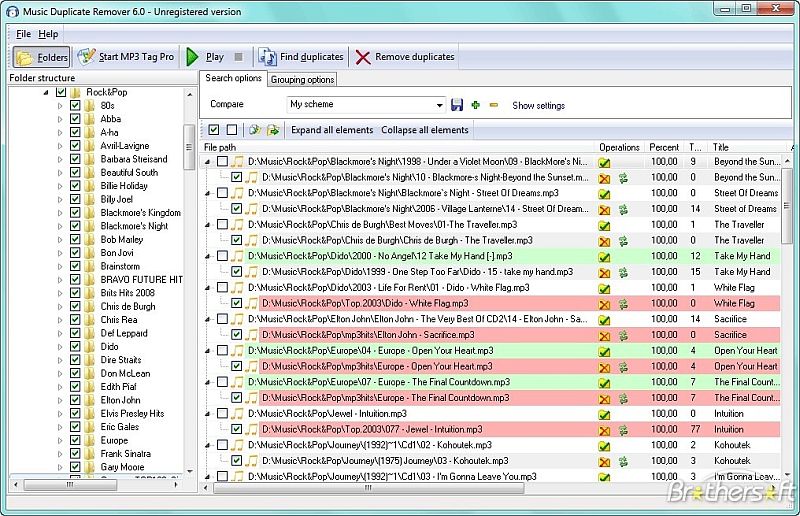Screen dimensions: 800x516
Task: Start playback with the green Play icon
Action: (x=193, y=57)
